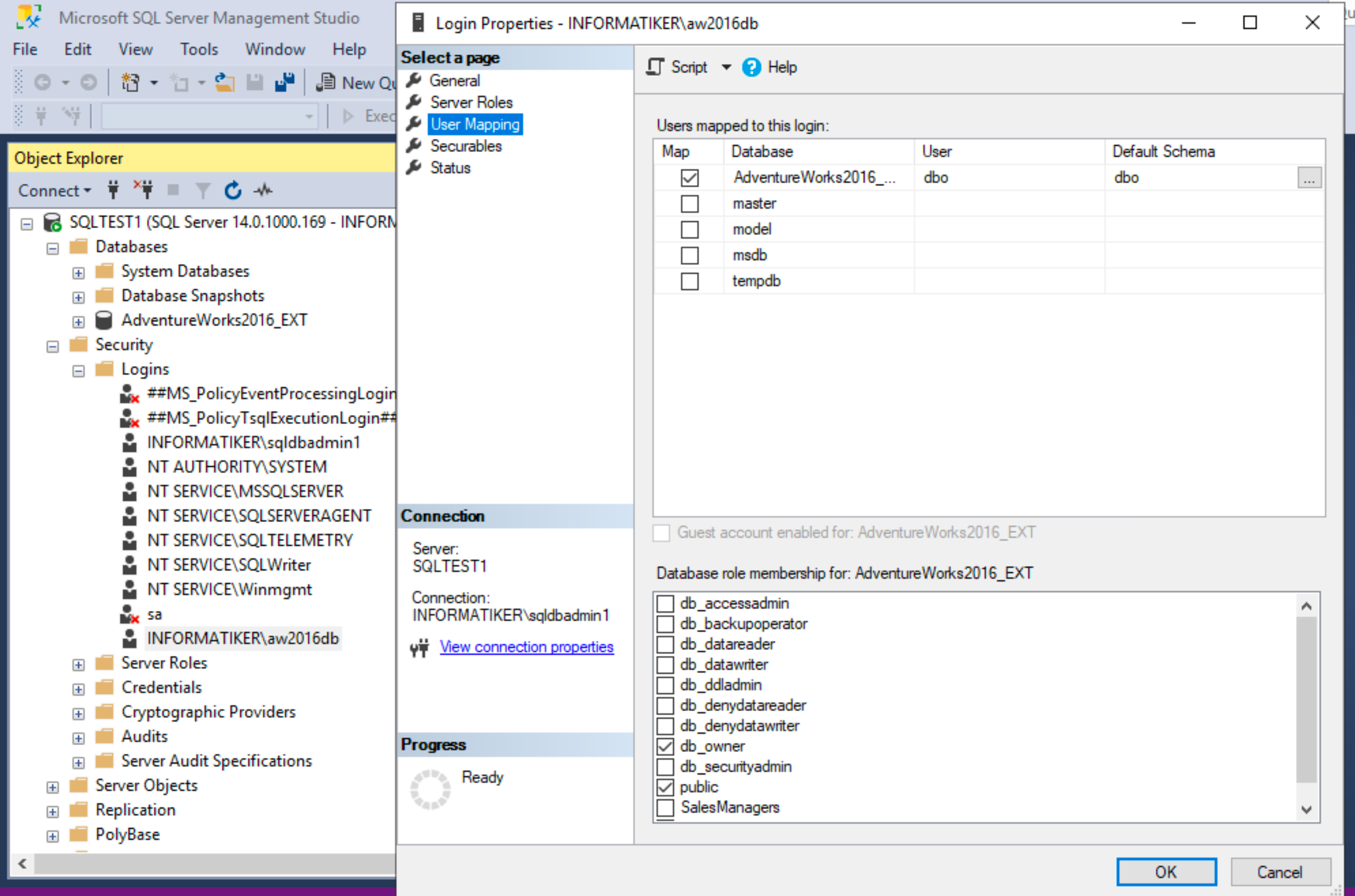Click the Navigate Backward arrow icon
This screenshot has width=1355, height=896.
[x=42, y=83]
